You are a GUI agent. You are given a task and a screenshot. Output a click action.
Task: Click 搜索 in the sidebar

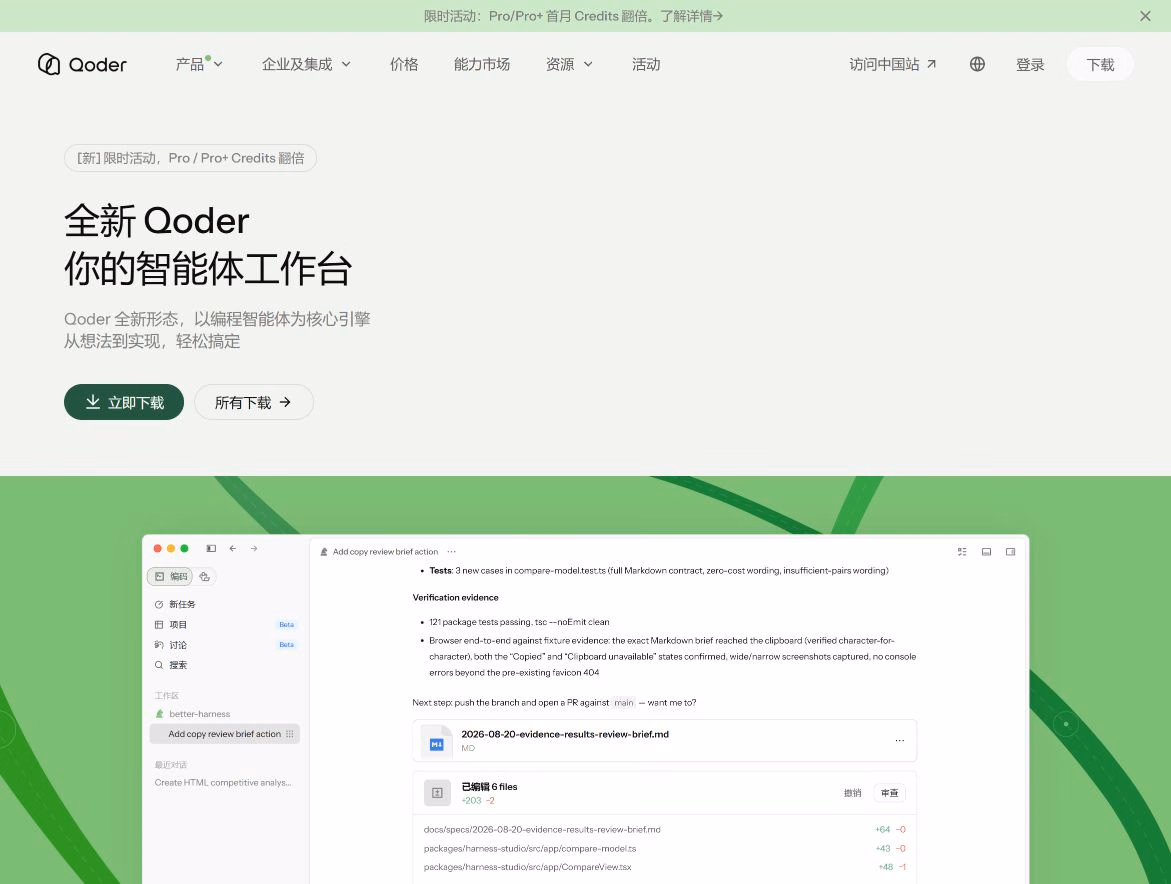[x=171, y=664]
